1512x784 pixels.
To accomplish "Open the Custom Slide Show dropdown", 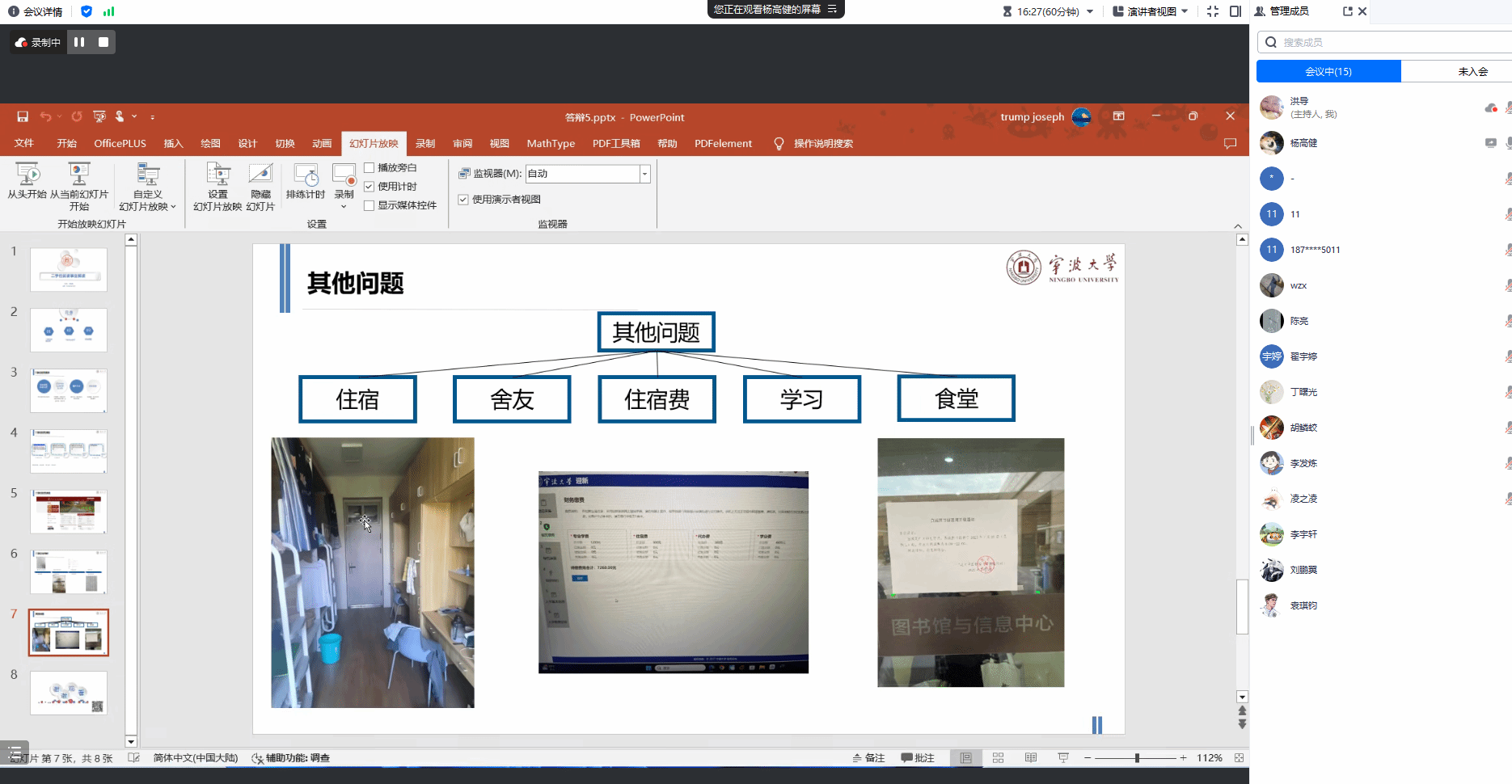I will pyautogui.click(x=147, y=188).
